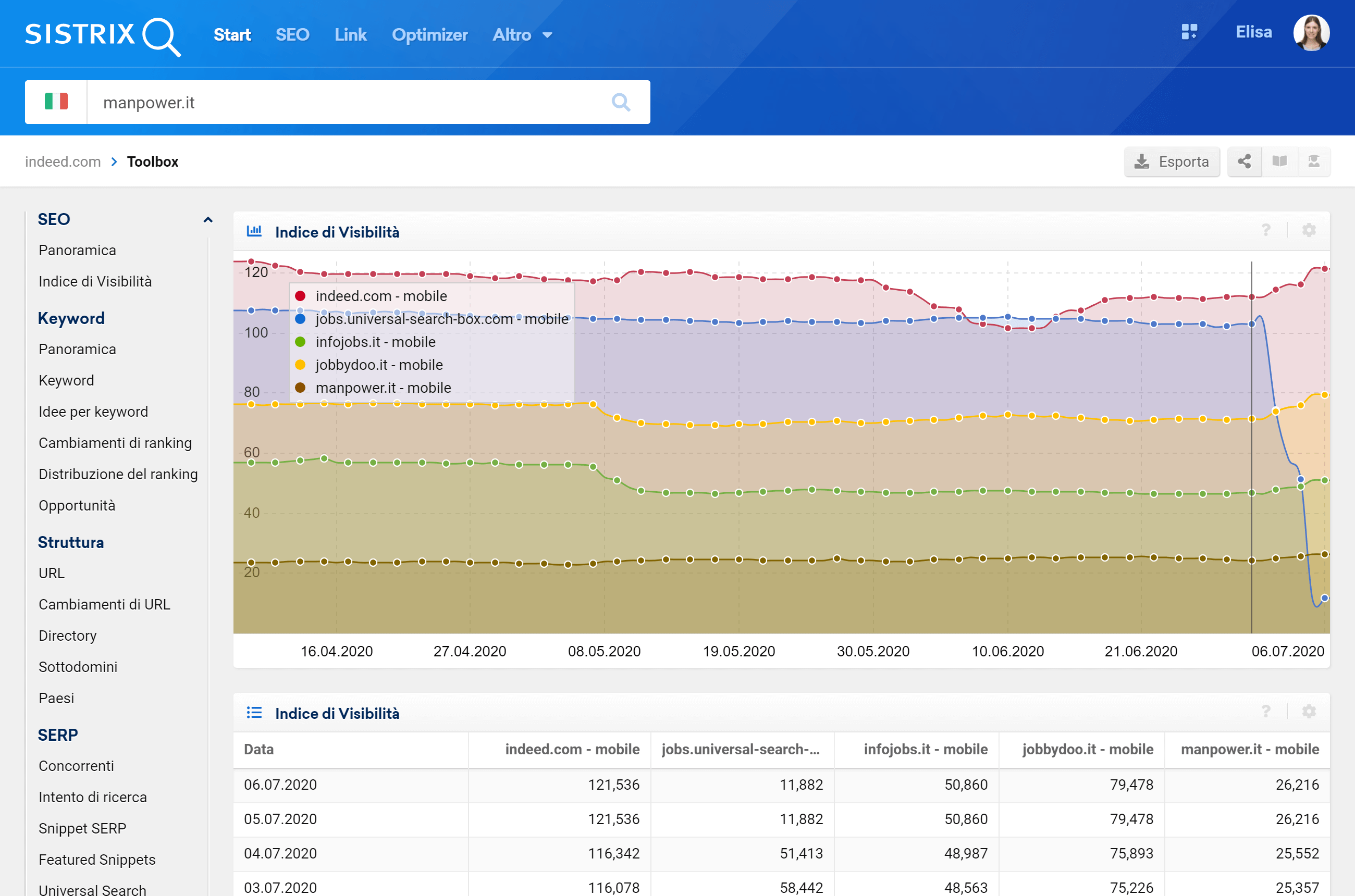The width and height of the screenshot is (1355, 896).
Task: Click jobbydoo.it - mobile column header
Action: [x=1088, y=749]
